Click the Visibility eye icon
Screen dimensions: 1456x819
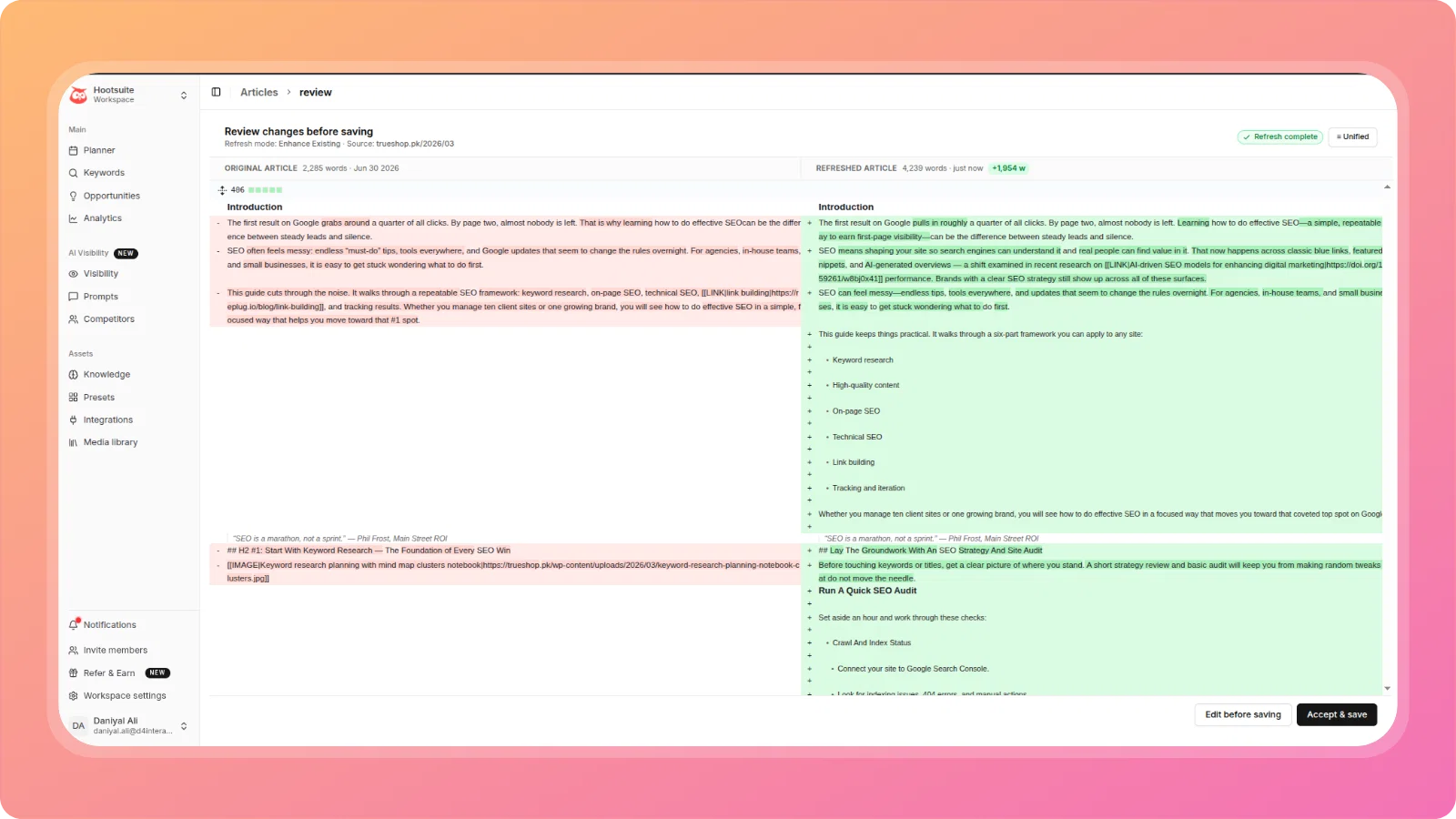point(73,274)
